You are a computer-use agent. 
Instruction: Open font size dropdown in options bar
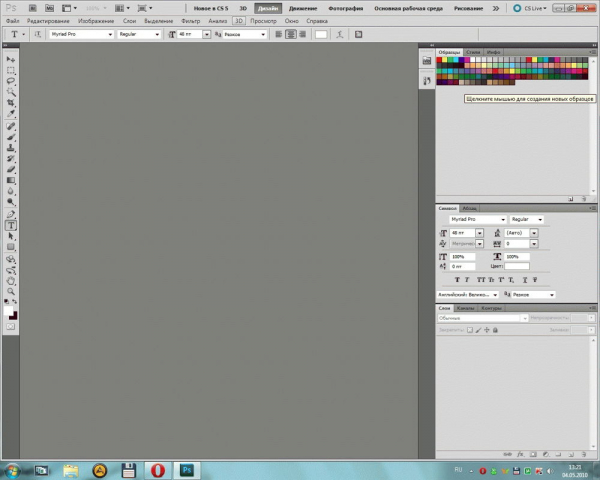click(207, 34)
